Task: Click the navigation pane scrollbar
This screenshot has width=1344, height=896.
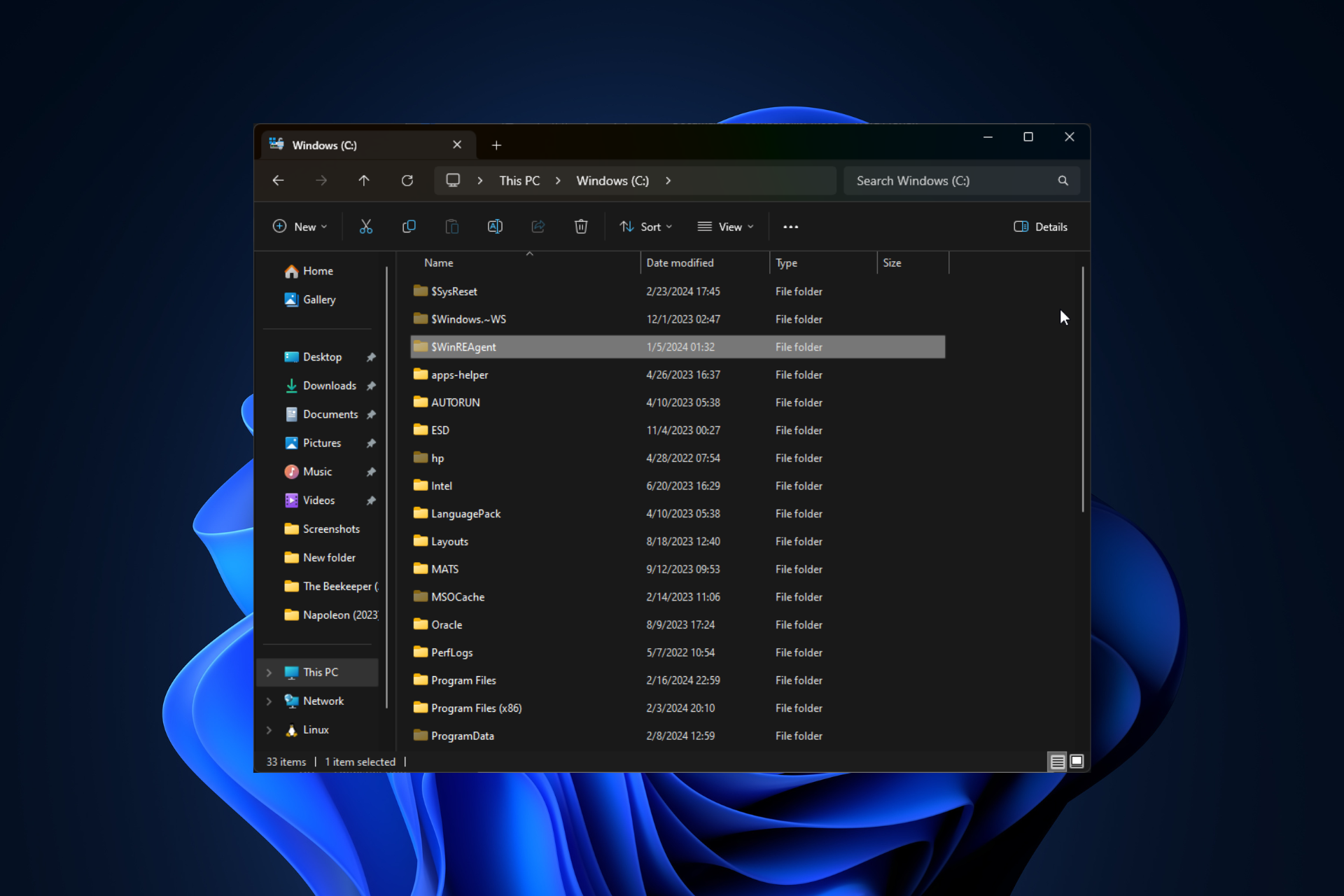Action: click(386, 486)
